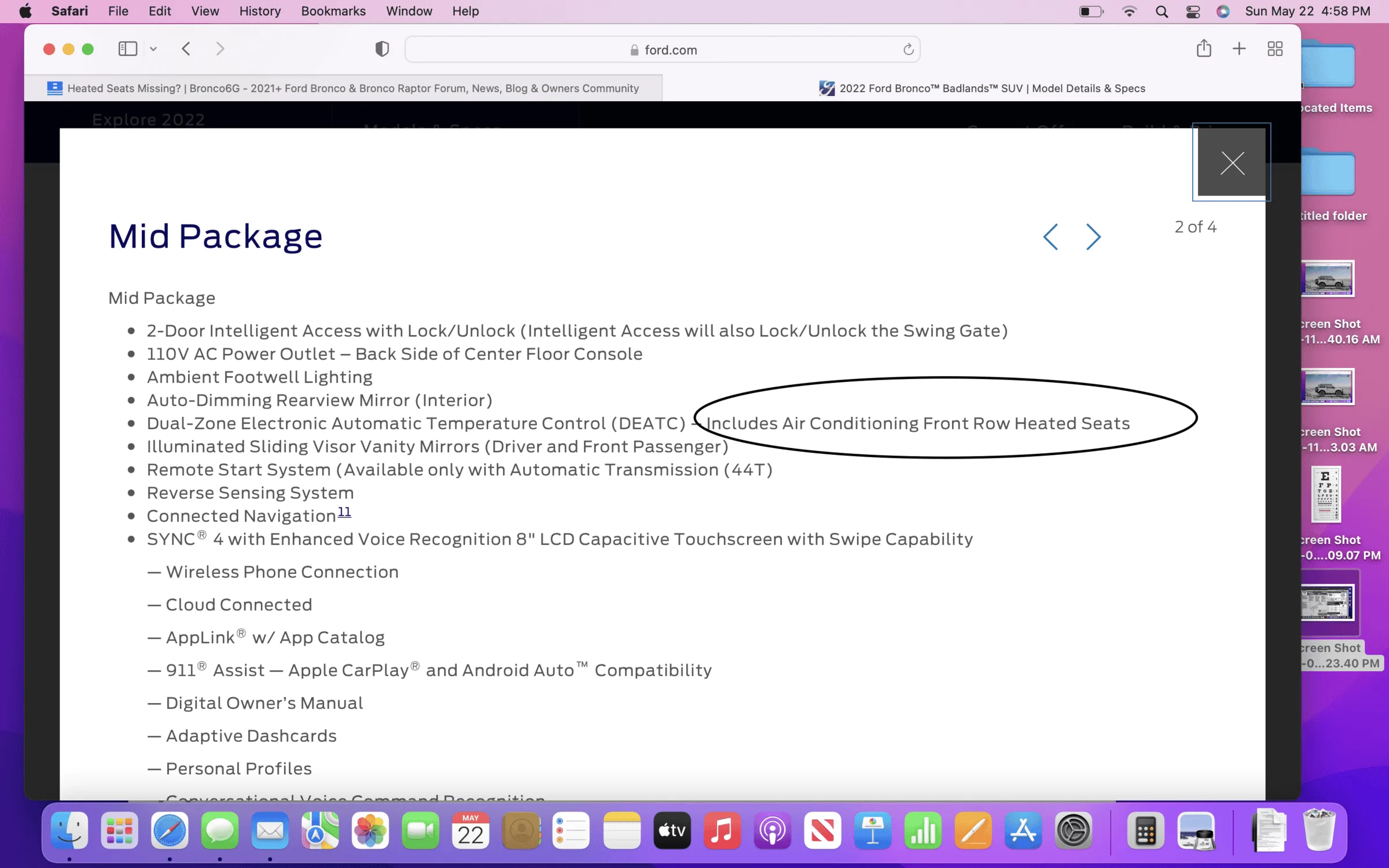Open Music from the Dock
The width and height of the screenshot is (1389, 868).
722,831
